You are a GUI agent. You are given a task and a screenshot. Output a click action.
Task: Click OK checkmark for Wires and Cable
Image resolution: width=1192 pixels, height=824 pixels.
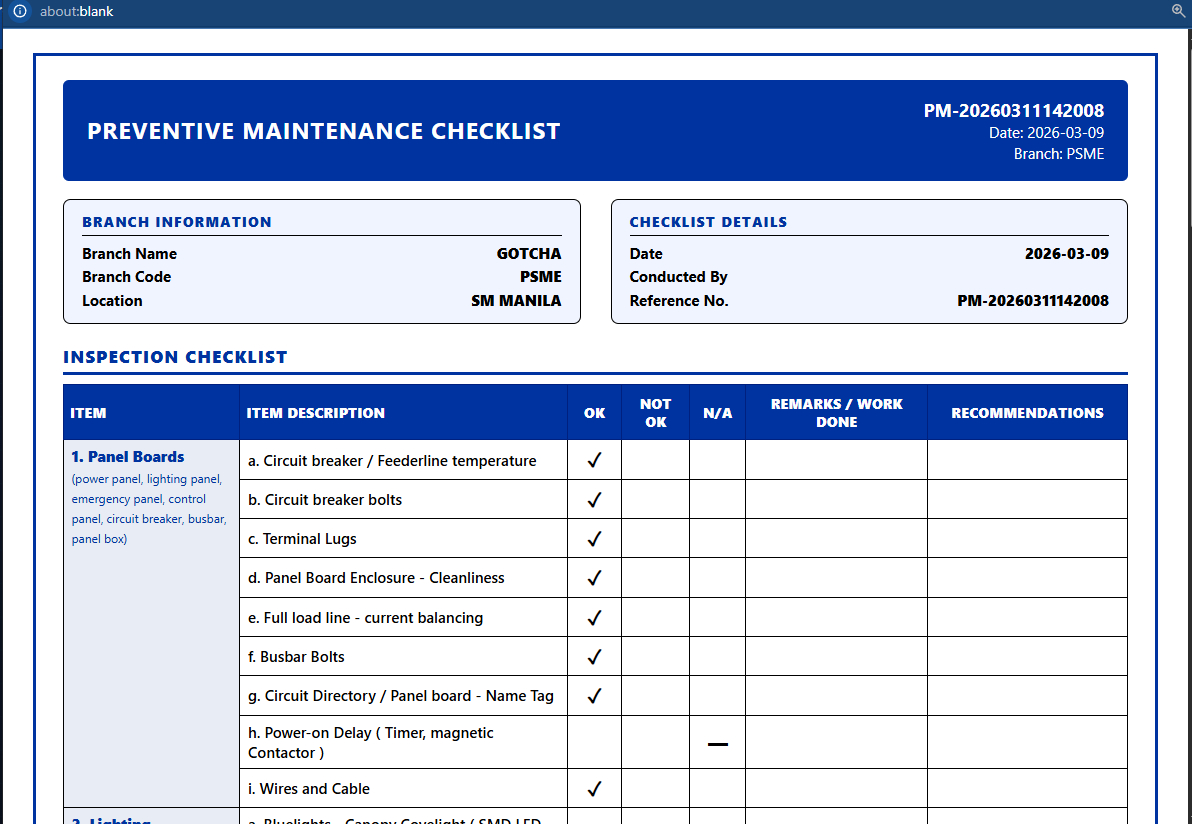[594, 789]
